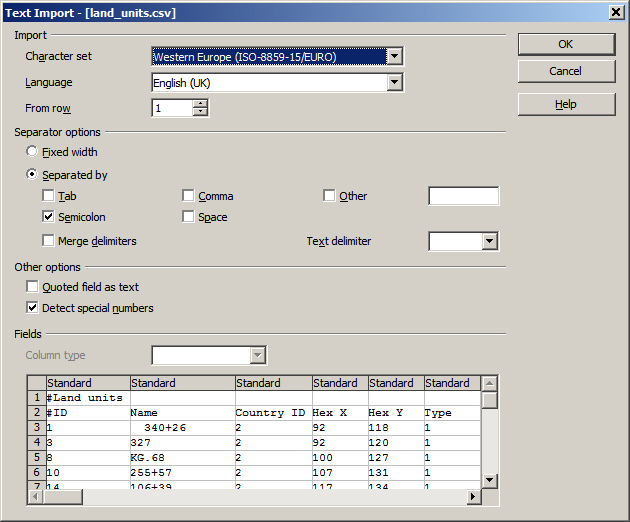Select the Standard header above Name column
630x522 pixels.
tap(182, 383)
